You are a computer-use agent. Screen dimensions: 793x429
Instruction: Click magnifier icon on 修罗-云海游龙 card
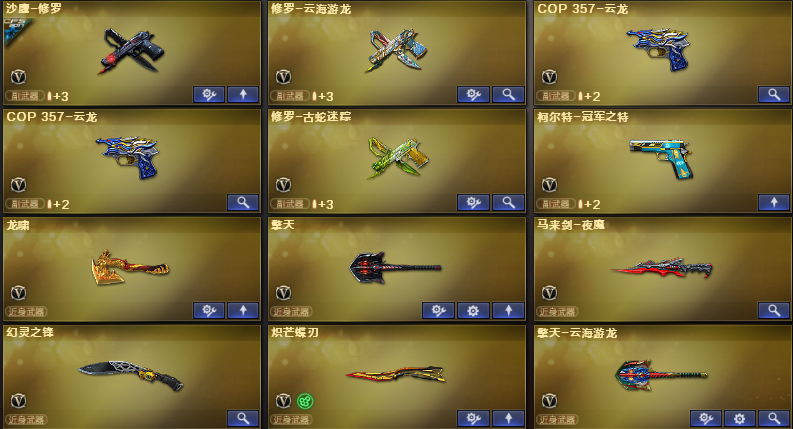click(x=508, y=95)
